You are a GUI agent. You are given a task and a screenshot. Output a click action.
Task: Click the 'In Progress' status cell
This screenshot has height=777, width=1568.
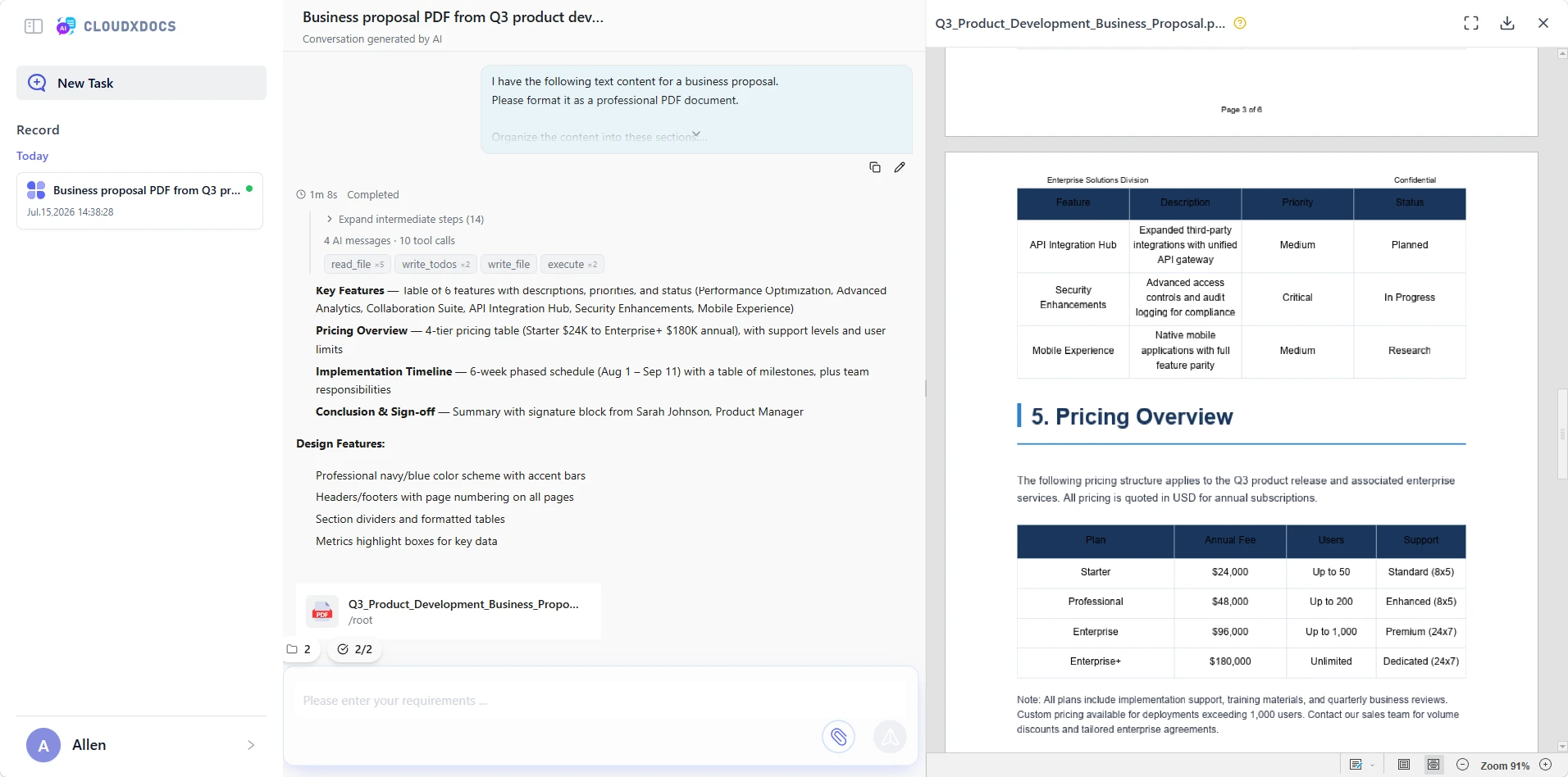(x=1410, y=298)
